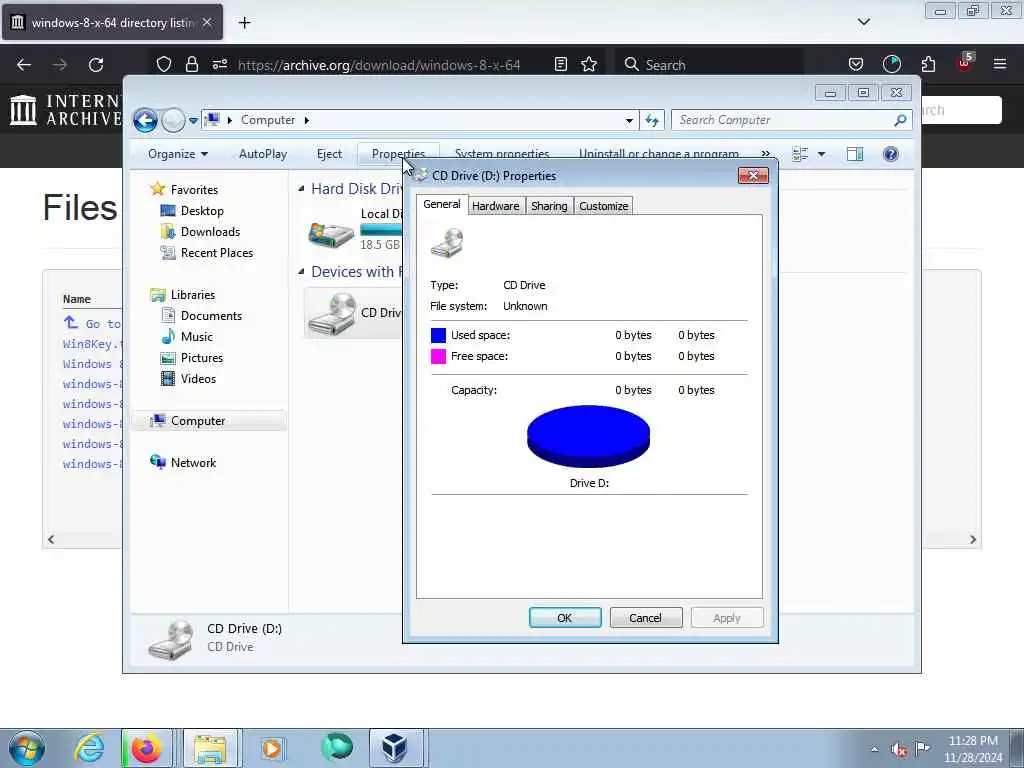Viewport: 1024px width, 768px height.
Task: Click Uninstall or change a program
Action: coord(658,153)
